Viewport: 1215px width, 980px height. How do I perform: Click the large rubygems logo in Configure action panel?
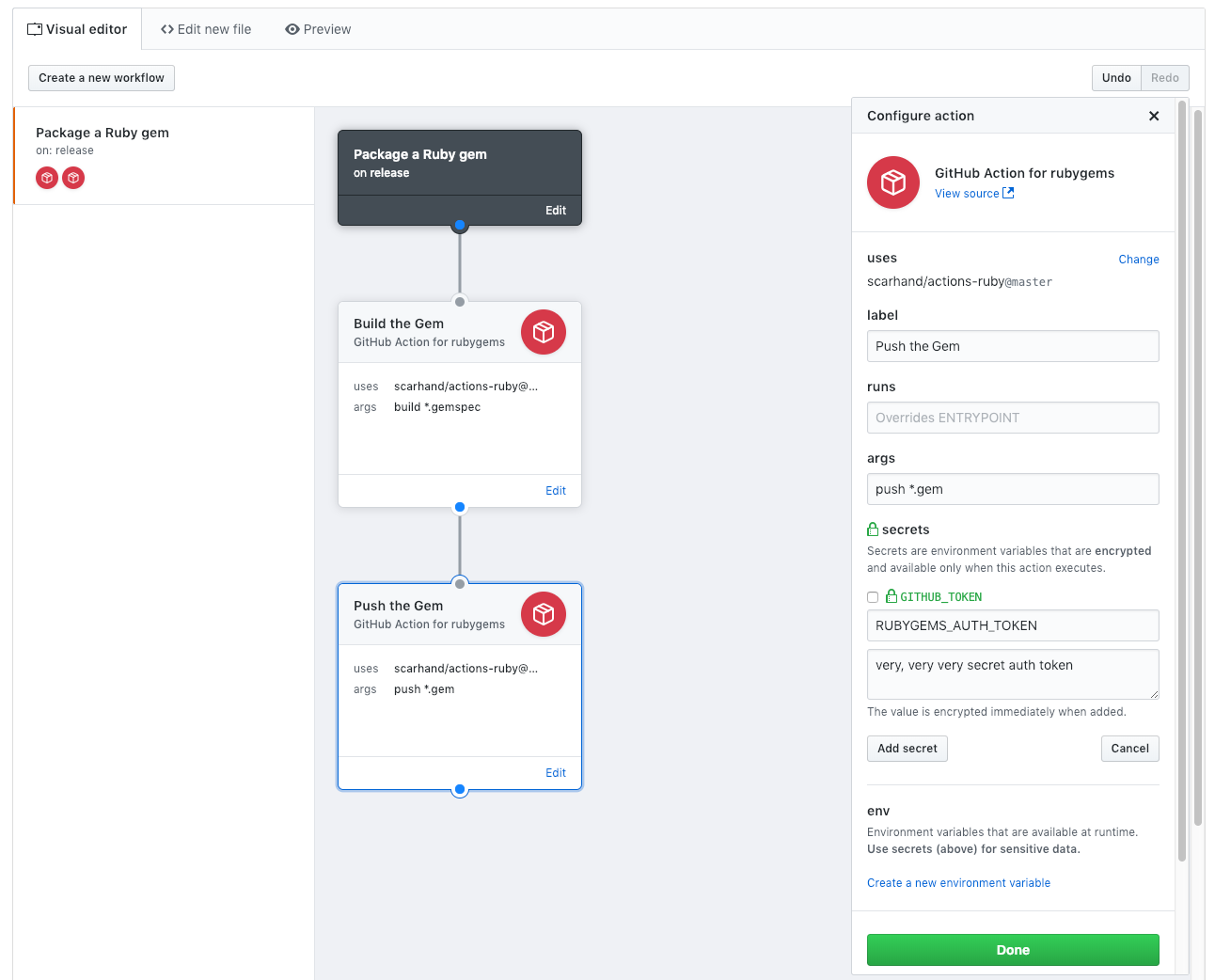click(x=892, y=182)
